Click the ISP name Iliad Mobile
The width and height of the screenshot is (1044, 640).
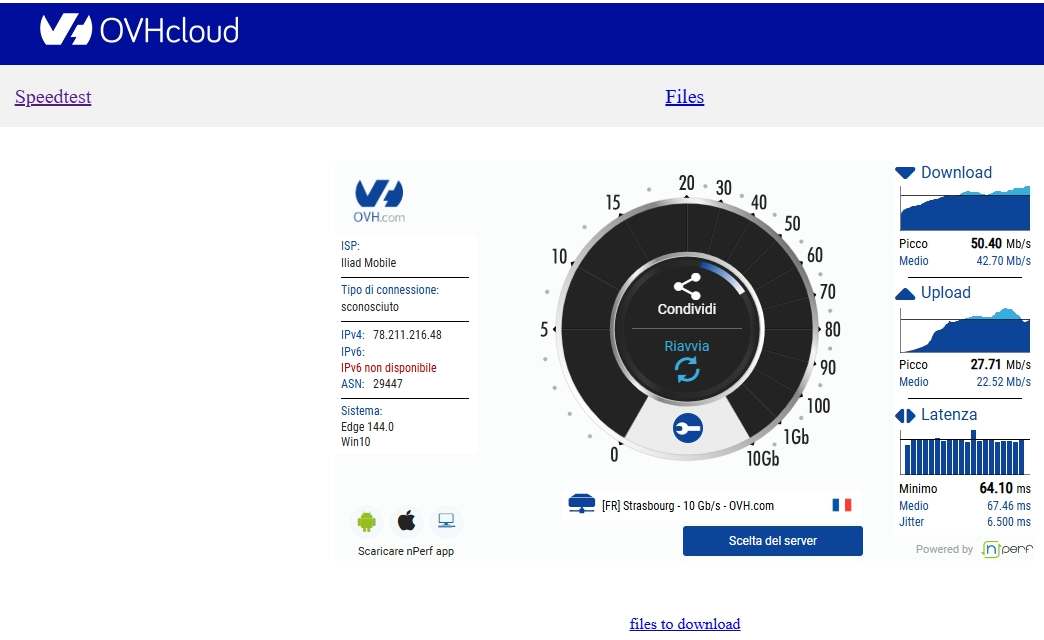[368, 263]
